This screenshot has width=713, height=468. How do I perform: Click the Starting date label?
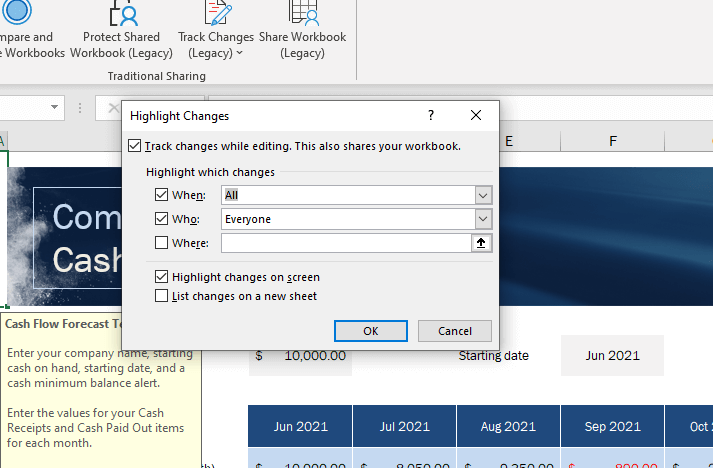(493, 355)
